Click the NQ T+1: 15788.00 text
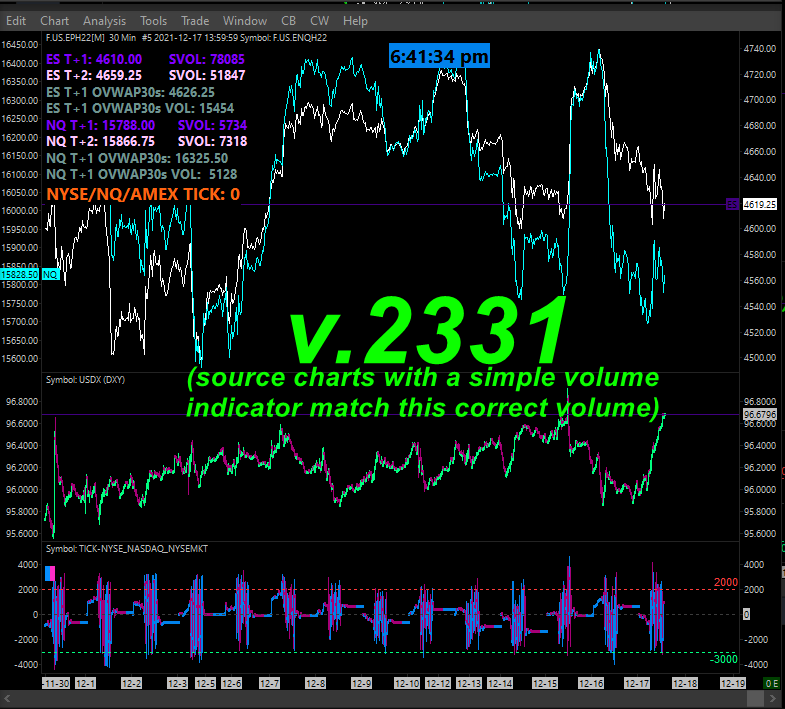 pos(101,126)
